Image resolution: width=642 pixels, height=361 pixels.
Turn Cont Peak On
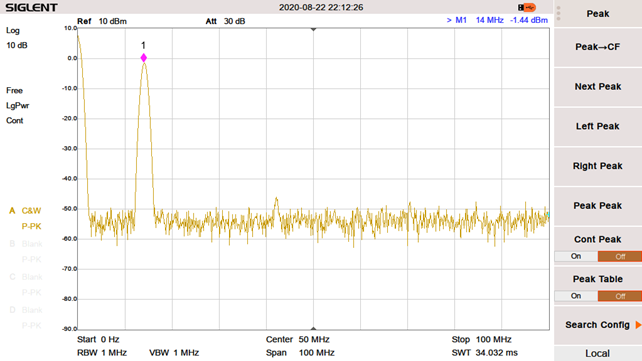tap(576, 256)
